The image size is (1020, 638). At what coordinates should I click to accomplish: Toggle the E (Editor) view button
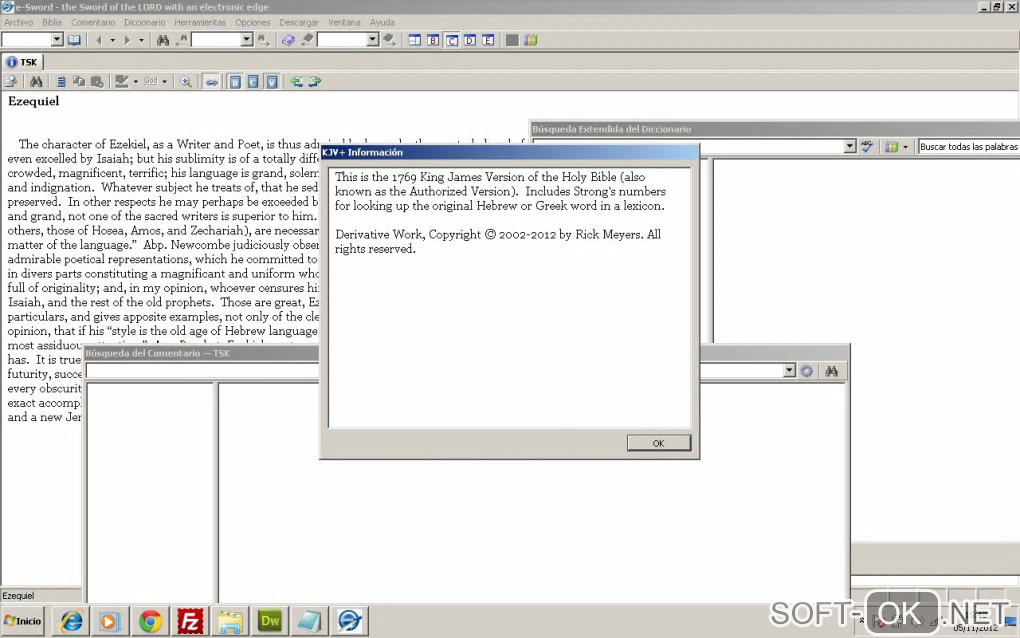coord(488,40)
